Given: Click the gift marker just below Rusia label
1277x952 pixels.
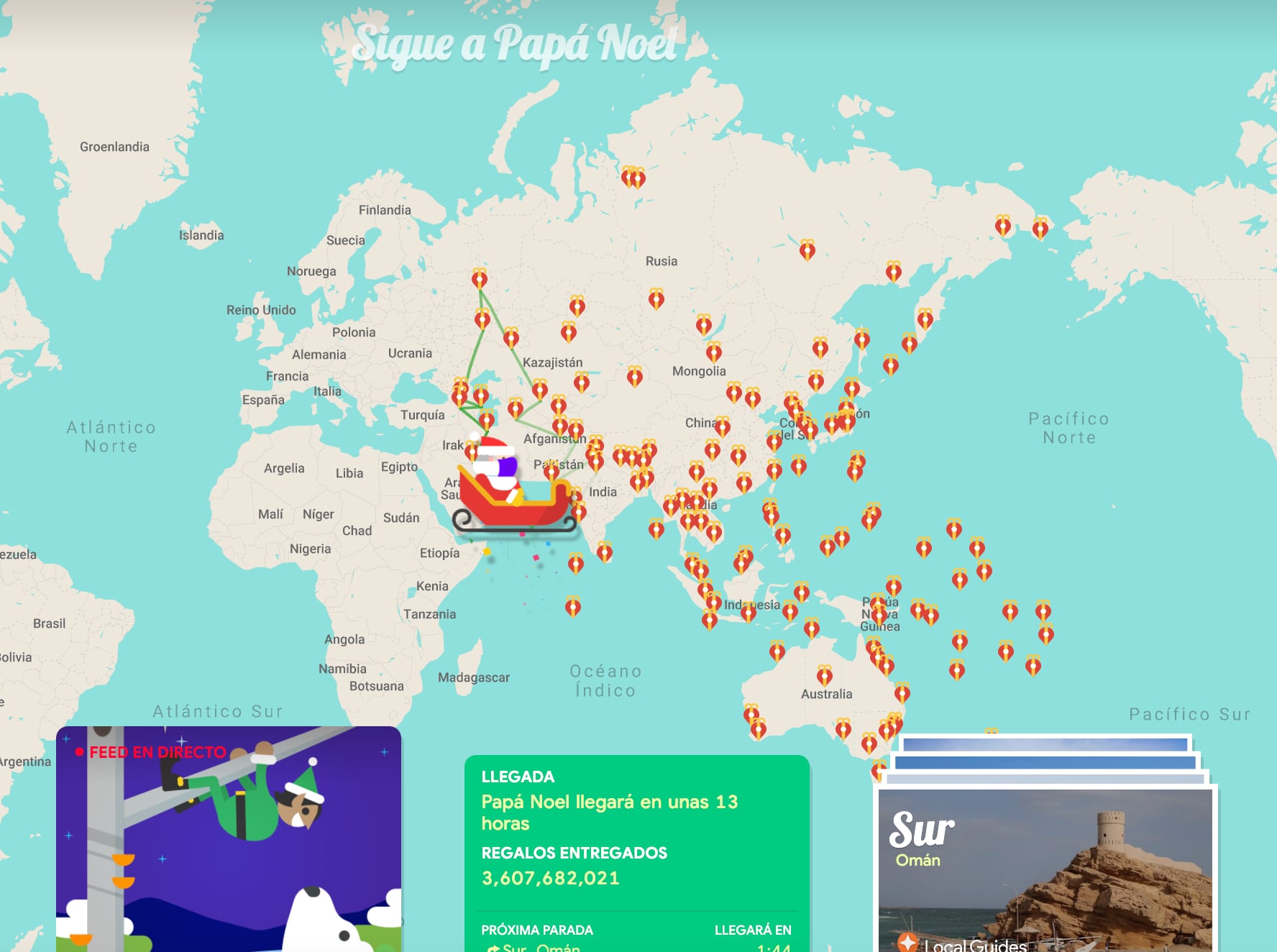Looking at the screenshot, I should click(656, 298).
